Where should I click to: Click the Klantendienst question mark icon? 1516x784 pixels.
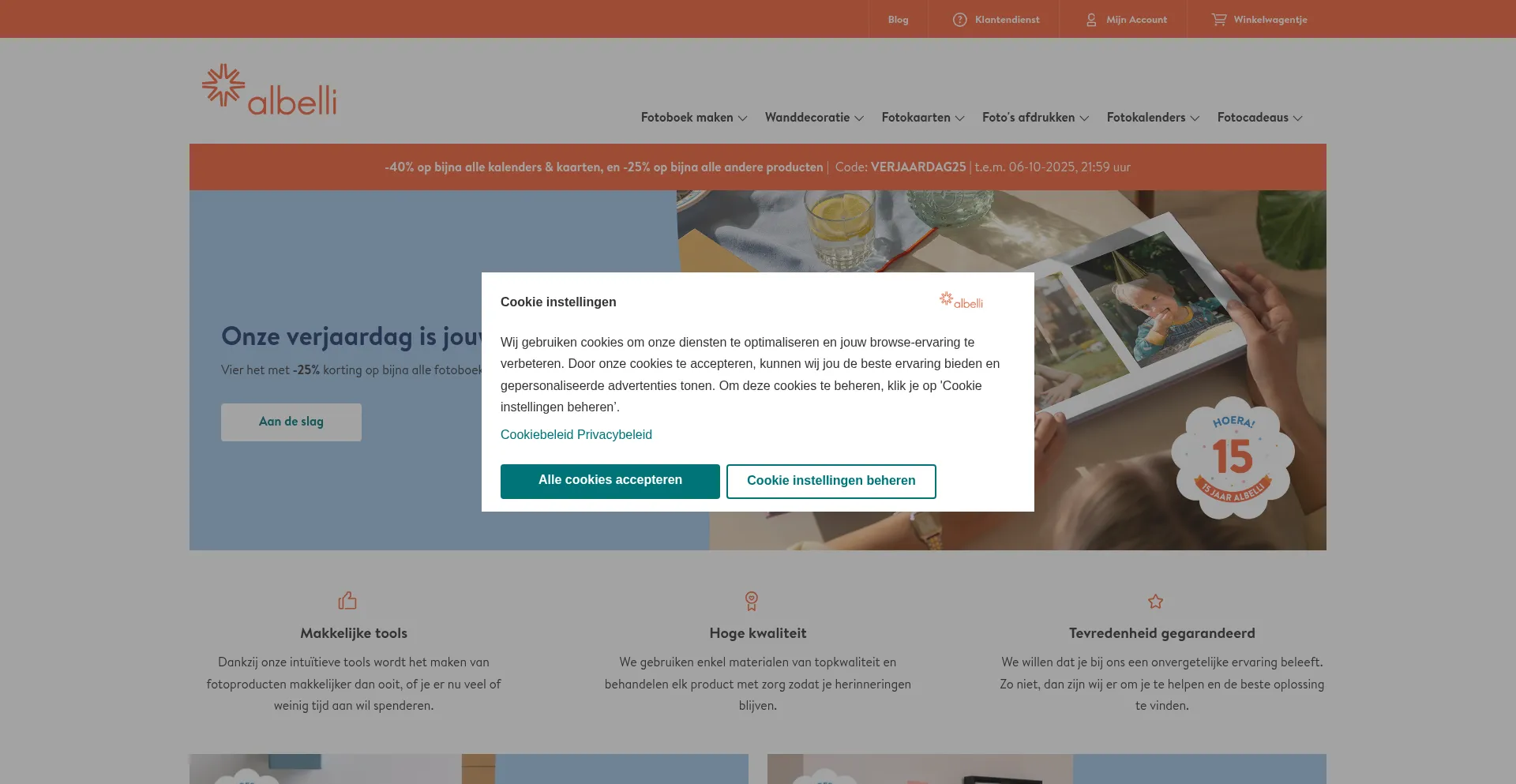[x=960, y=20]
